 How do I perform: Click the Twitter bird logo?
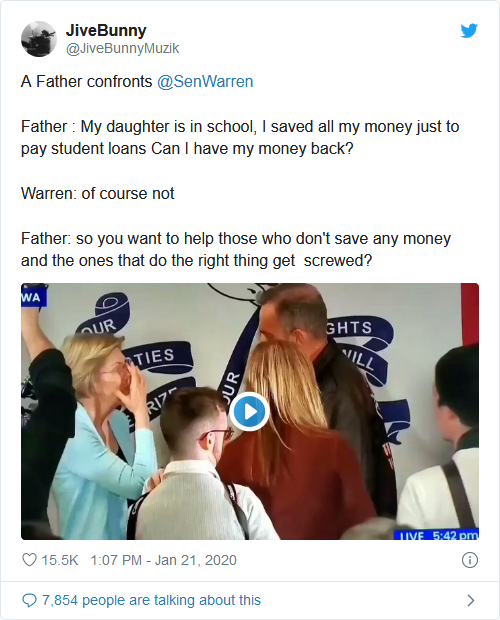(x=469, y=31)
